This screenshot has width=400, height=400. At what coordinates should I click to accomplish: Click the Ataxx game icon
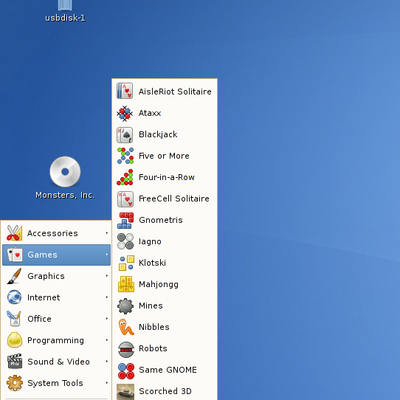pos(125,113)
